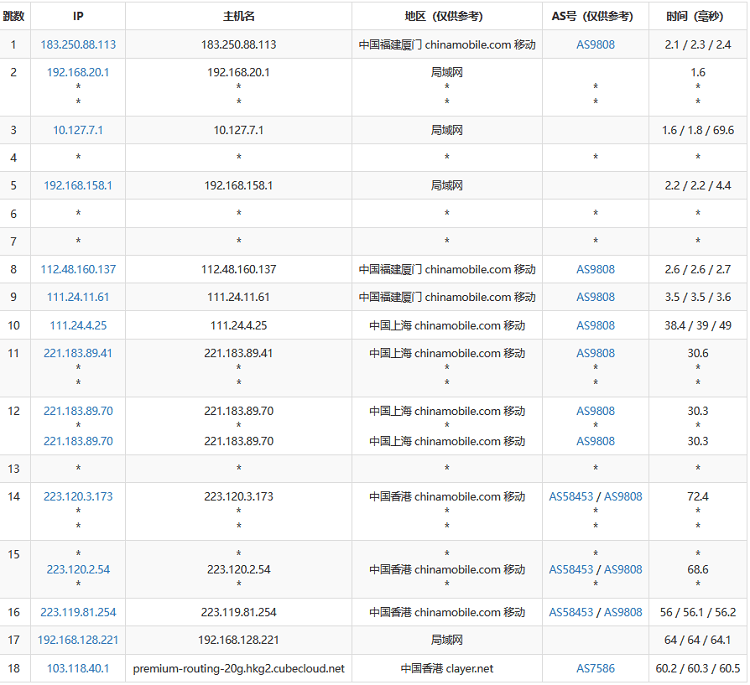The width and height of the screenshot is (750, 685).
Task: Open IP link 221.183.89.41
Action: point(78,354)
